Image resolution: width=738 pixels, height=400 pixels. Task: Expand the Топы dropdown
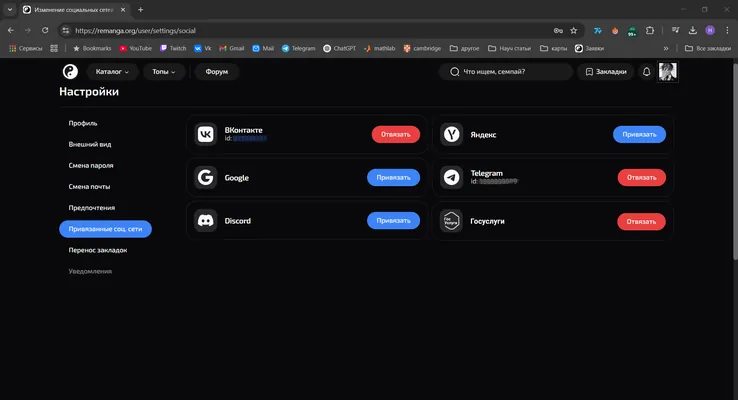pos(164,72)
